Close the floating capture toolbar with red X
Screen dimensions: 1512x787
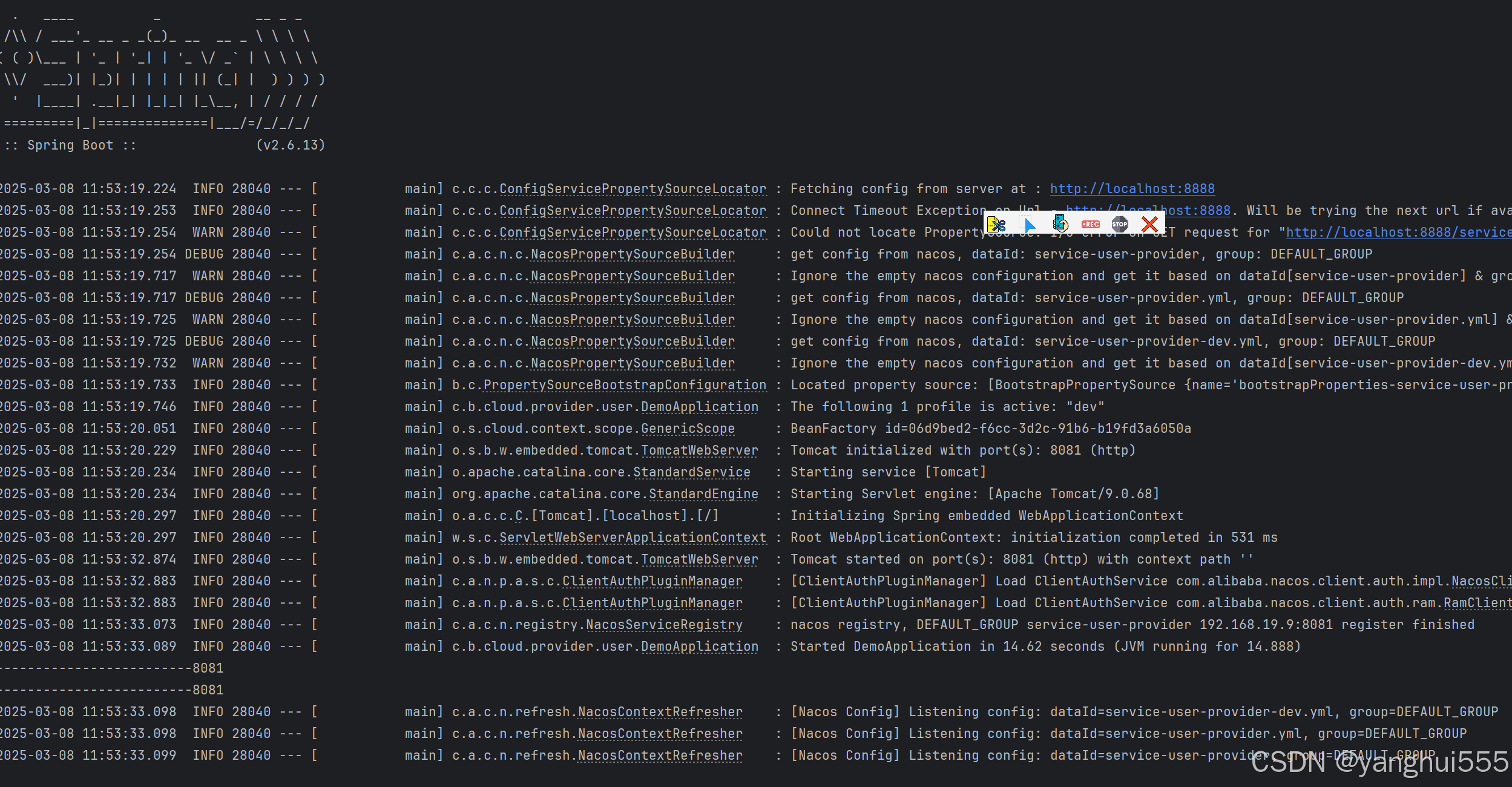click(1149, 225)
